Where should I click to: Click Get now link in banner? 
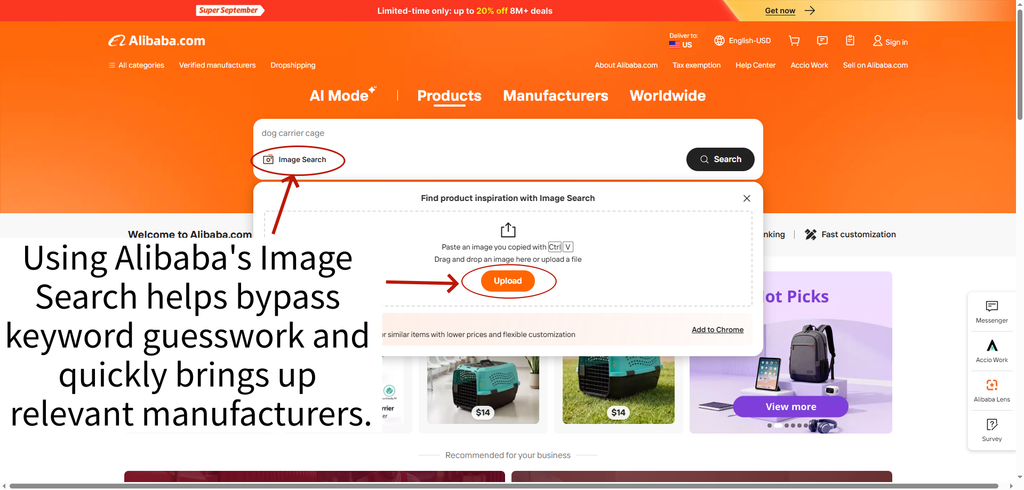click(x=780, y=10)
